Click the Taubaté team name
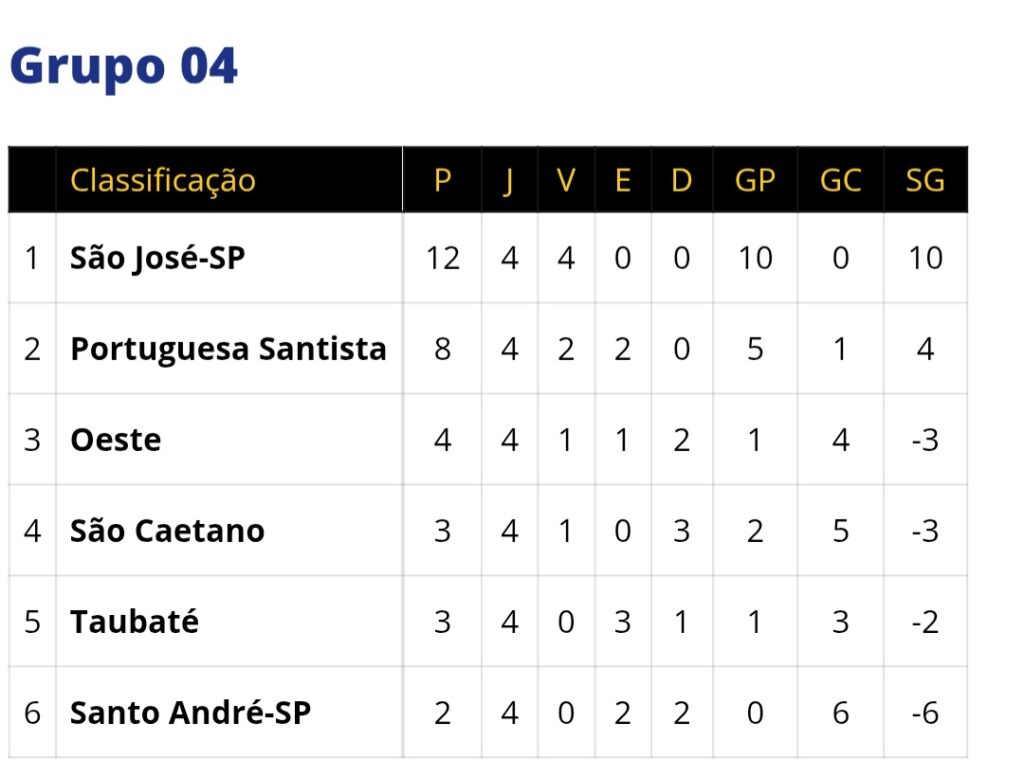 (x=134, y=621)
